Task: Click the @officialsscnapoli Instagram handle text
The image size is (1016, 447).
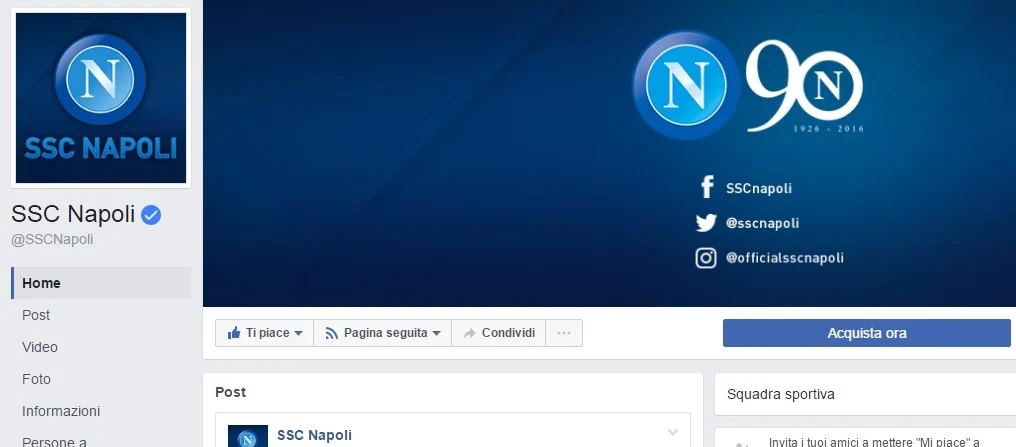Action: [x=785, y=258]
